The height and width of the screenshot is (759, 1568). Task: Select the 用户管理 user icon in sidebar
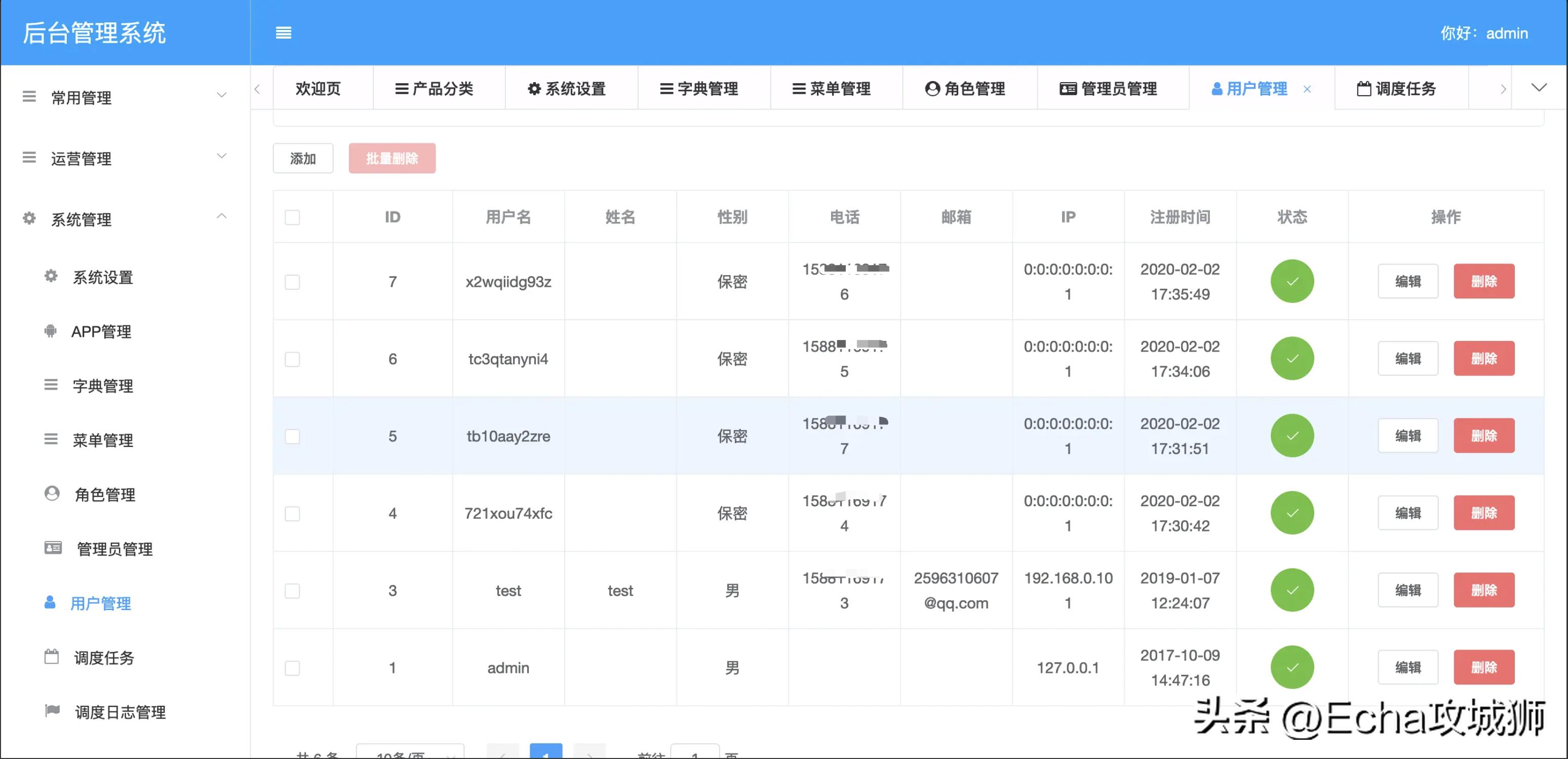[x=51, y=603]
